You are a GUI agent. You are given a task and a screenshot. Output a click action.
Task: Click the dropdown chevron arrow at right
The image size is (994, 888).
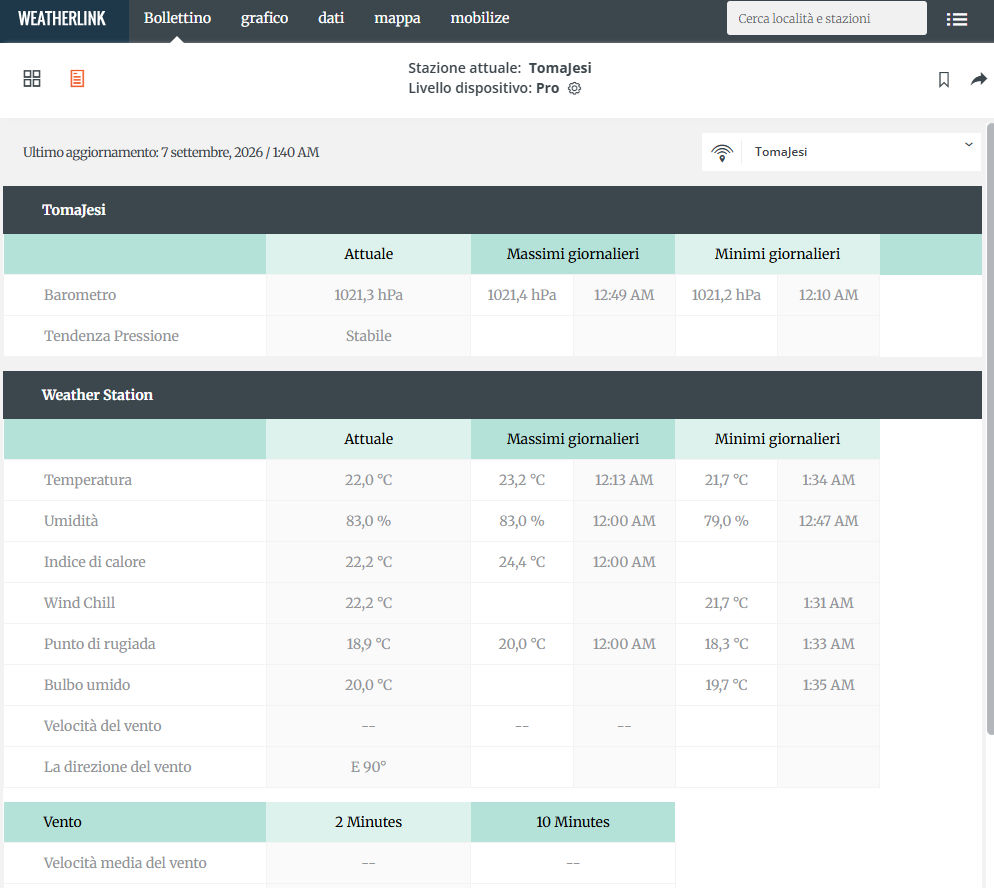(969, 145)
